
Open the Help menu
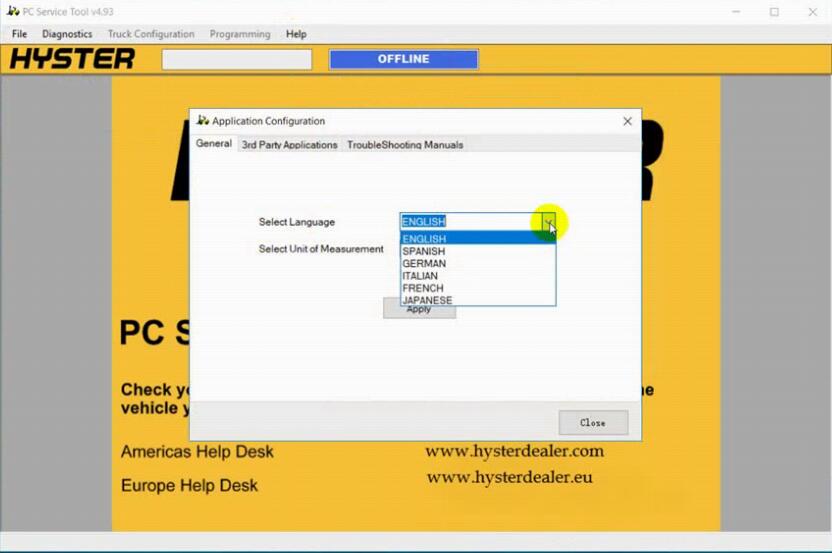pos(296,34)
